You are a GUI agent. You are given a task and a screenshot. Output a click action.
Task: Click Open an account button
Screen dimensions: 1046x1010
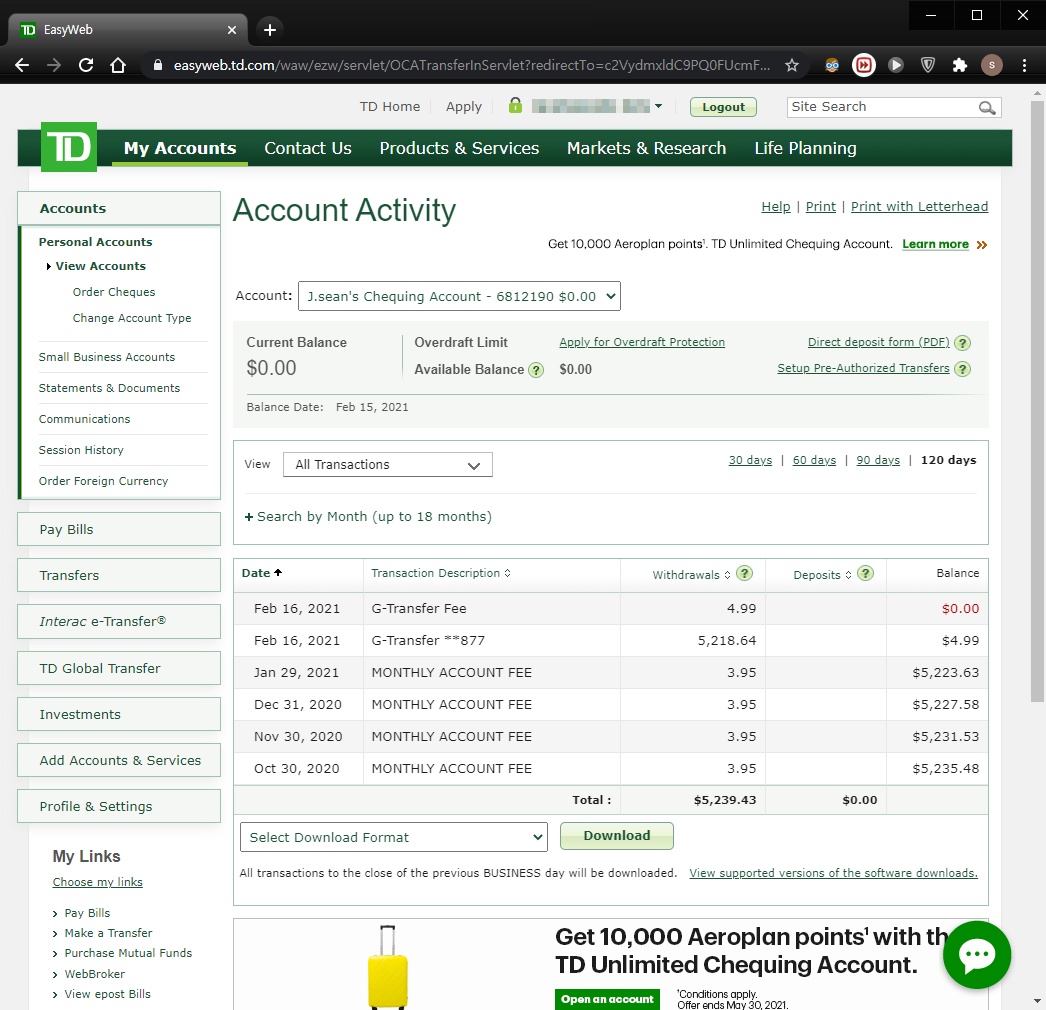(607, 999)
